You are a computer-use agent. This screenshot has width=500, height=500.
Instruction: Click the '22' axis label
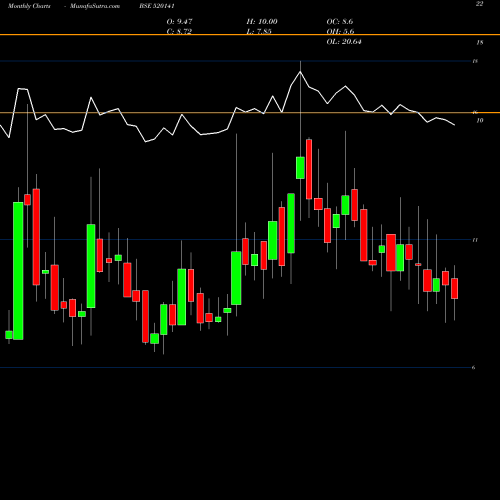coord(479,4)
